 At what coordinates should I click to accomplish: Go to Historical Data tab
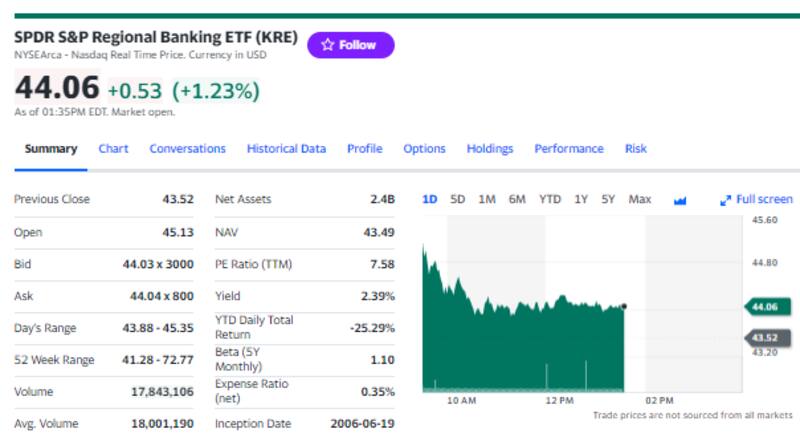click(x=286, y=149)
